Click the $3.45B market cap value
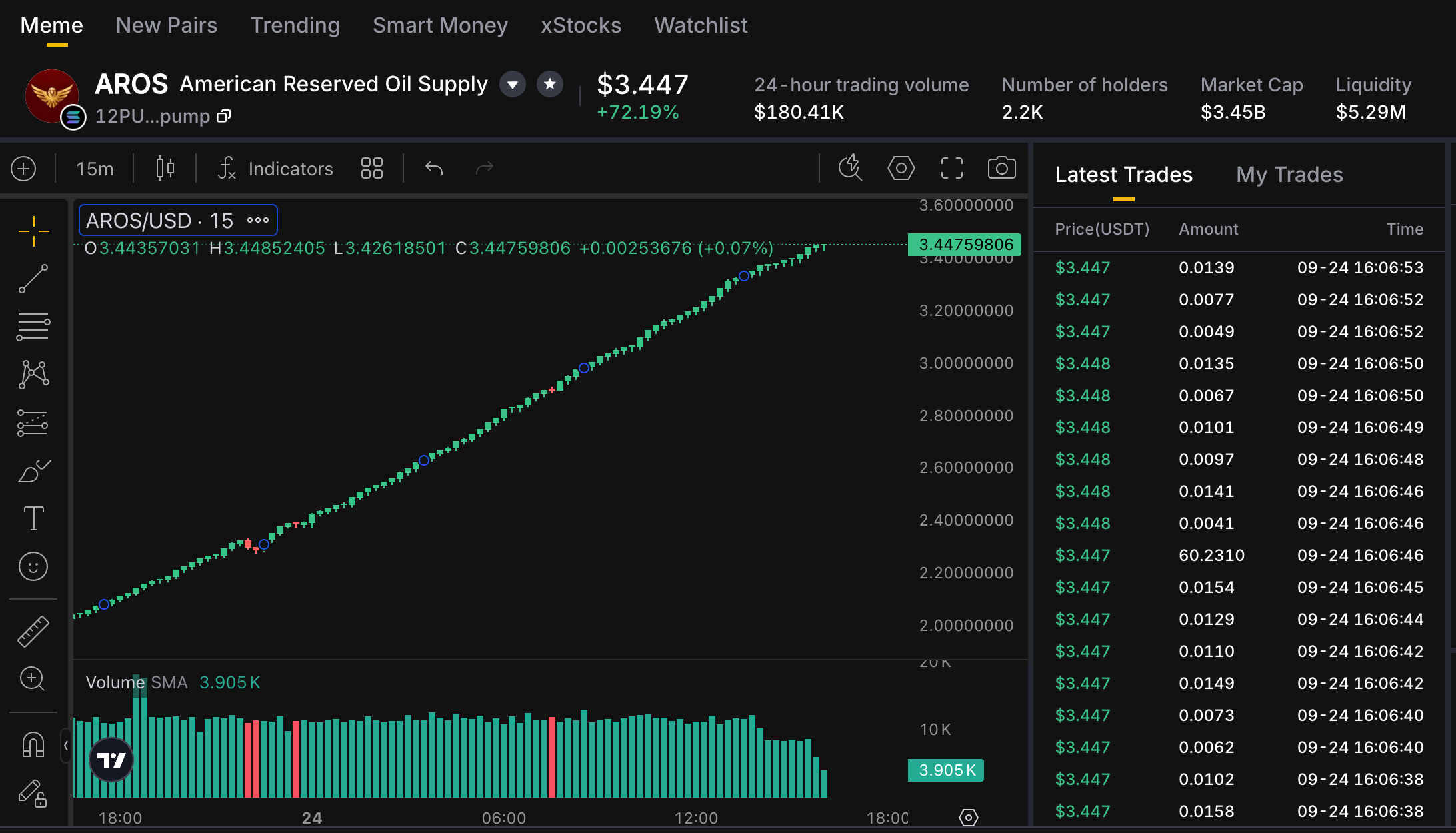 coord(1233,112)
